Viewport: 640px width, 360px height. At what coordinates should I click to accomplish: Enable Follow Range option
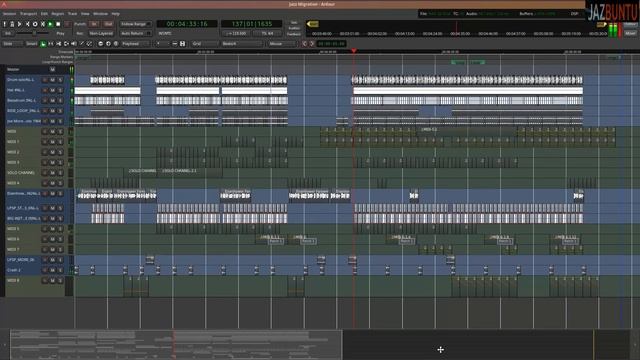pos(136,24)
